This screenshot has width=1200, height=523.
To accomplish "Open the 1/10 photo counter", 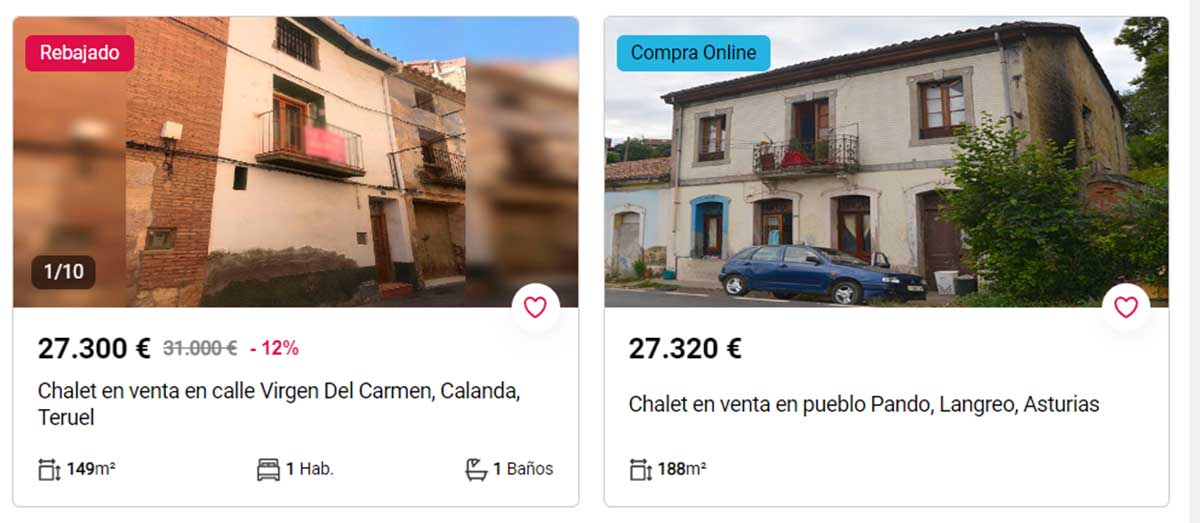I will [64, 272].
